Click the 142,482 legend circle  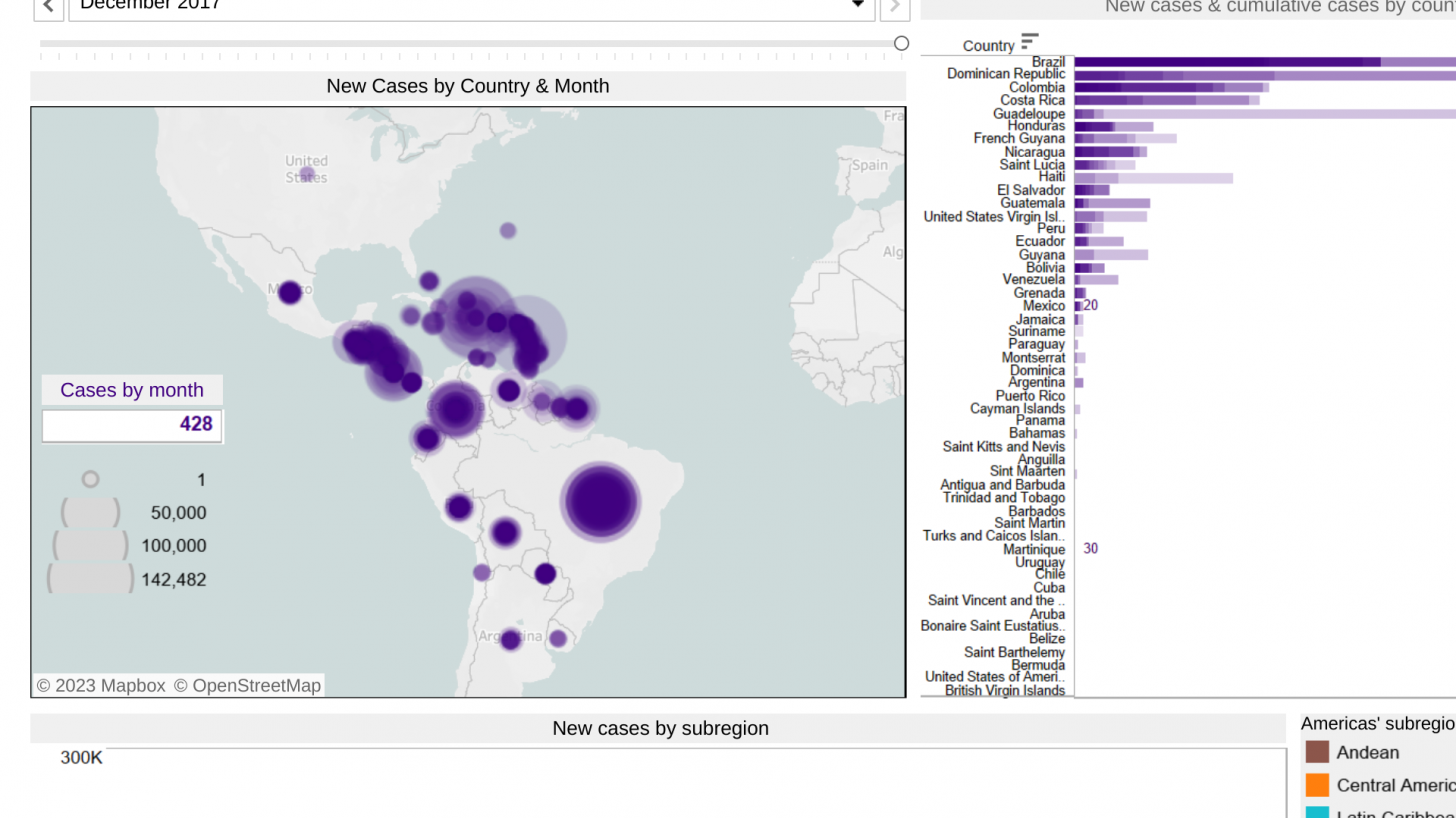click(89, 579)
